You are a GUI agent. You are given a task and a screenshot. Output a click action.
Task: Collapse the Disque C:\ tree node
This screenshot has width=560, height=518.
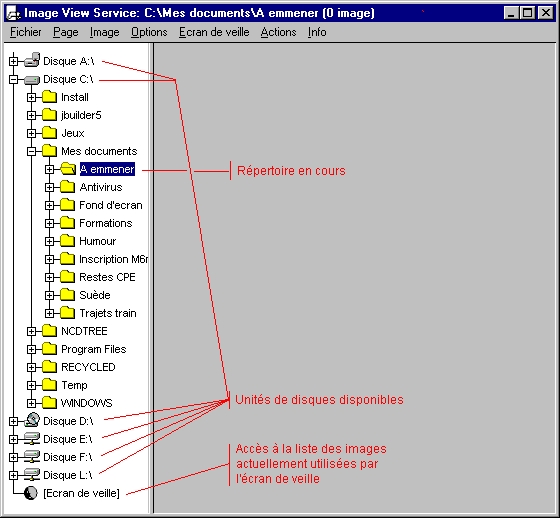pyautogui.click(x=13, y=79)
